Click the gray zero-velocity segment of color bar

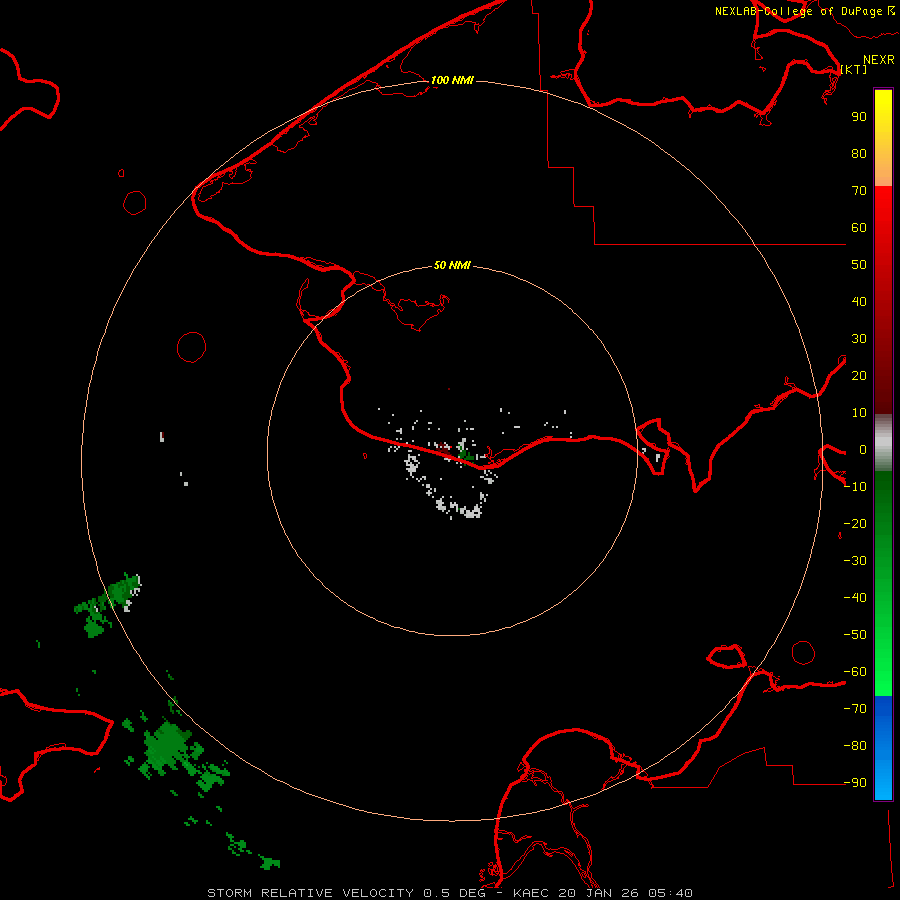click(x=883, y=443)
